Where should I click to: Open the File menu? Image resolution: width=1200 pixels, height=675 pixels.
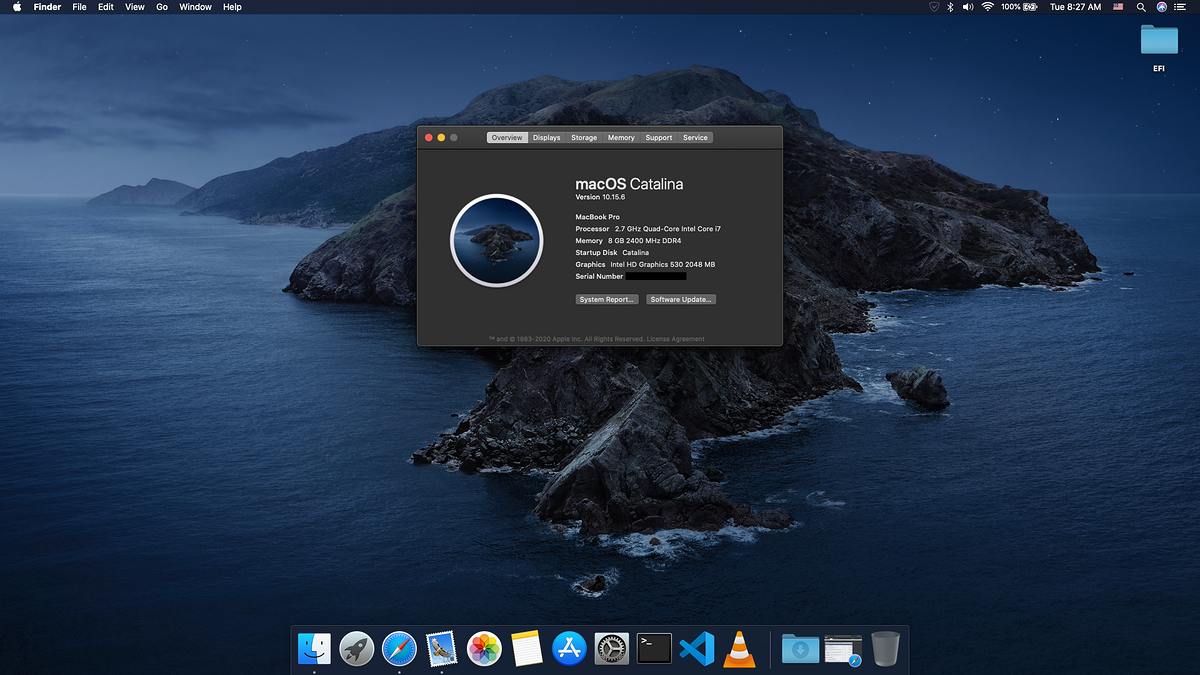click(79, 7)
